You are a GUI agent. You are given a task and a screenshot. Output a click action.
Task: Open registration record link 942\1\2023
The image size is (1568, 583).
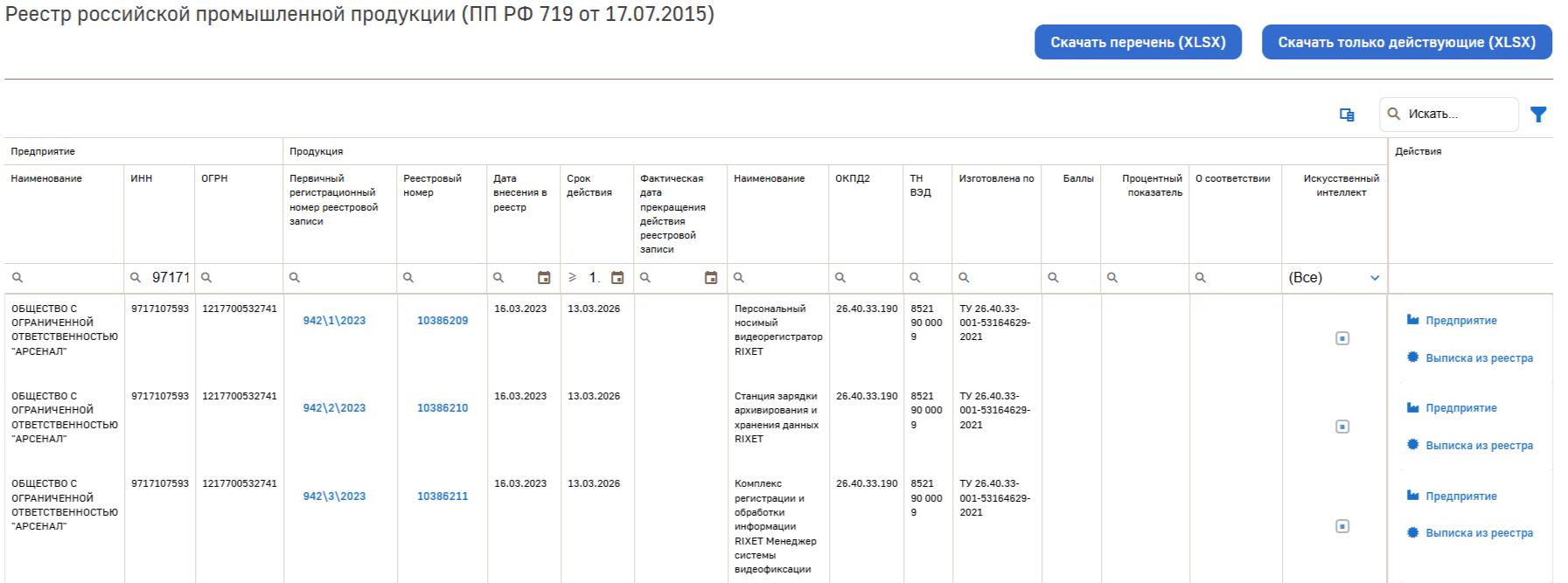pyautogui.click(x=334, y=321)
